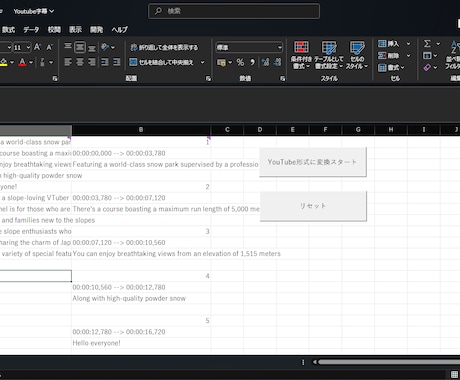
Task: Select cell with text 'Hello everyone!' in column B
Action: [x=141, y=343]
